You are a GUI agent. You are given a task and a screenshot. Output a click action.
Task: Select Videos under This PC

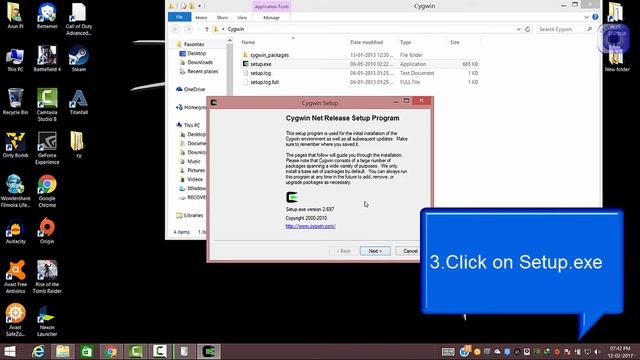(x=195, y=180)
